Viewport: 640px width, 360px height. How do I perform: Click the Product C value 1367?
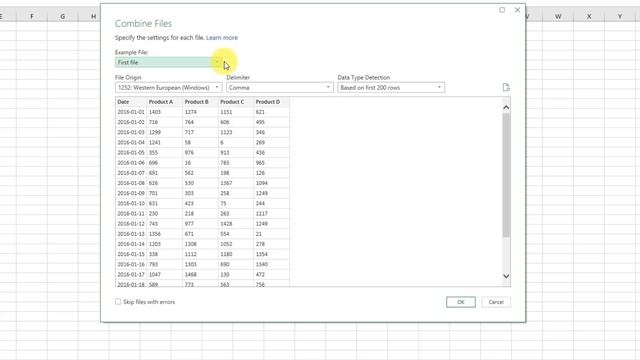tap(236, 183)
